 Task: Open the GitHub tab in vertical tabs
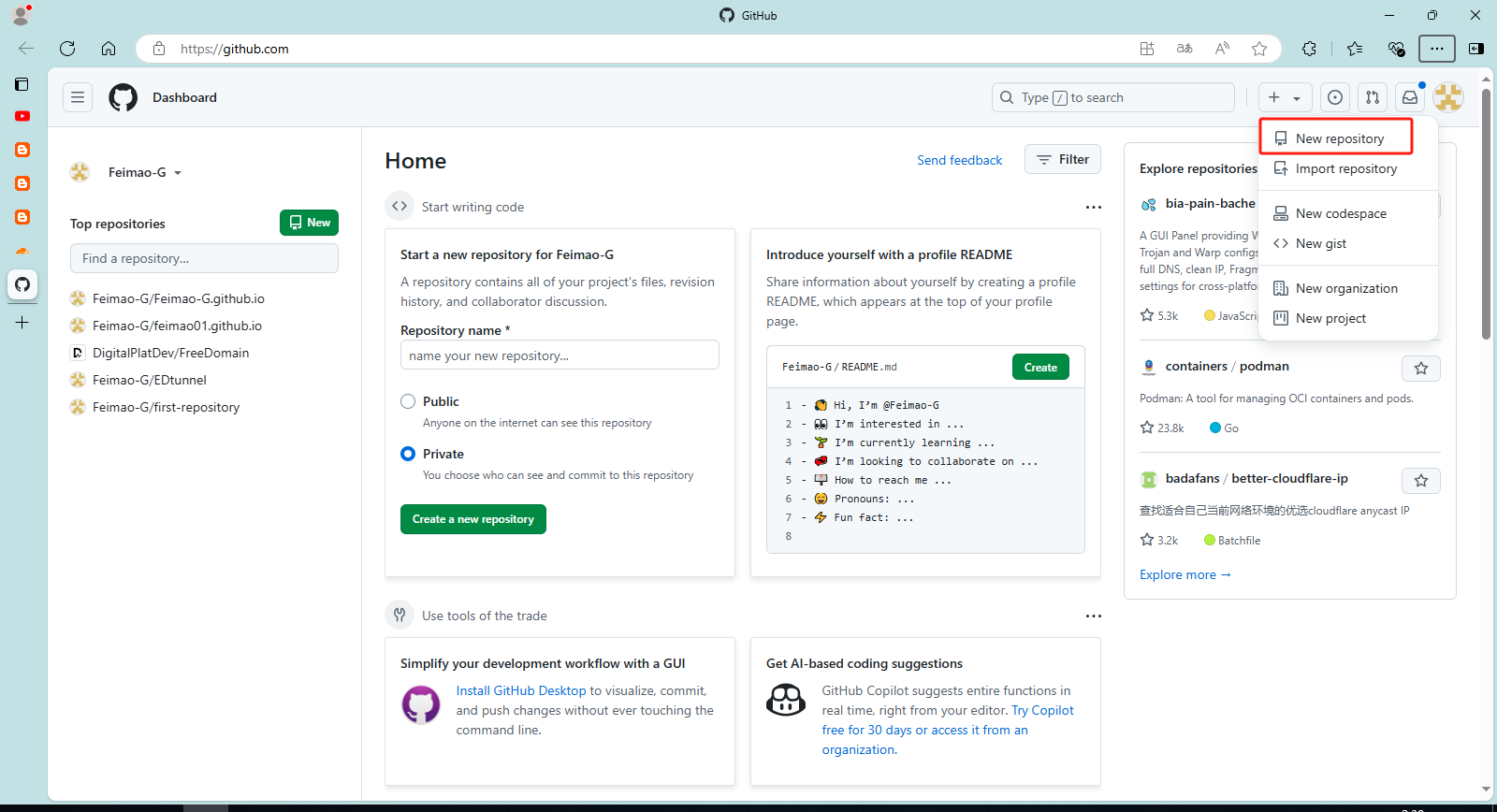[22, 284]
